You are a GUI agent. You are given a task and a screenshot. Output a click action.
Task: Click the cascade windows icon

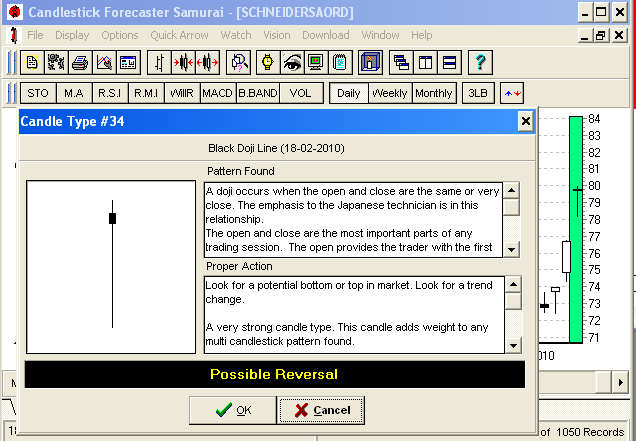click(401, 62)
